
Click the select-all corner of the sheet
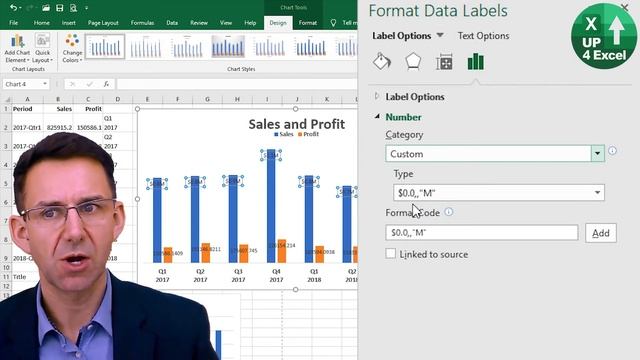click(x=6, y=99)
